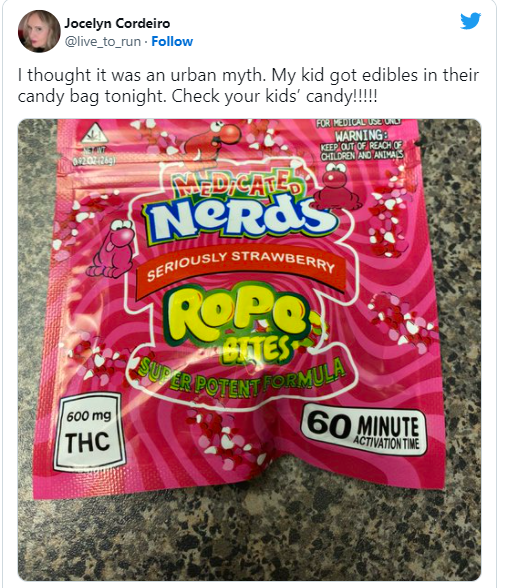
Task: Click the Twitter bird logo
Action: click(471, 21)
